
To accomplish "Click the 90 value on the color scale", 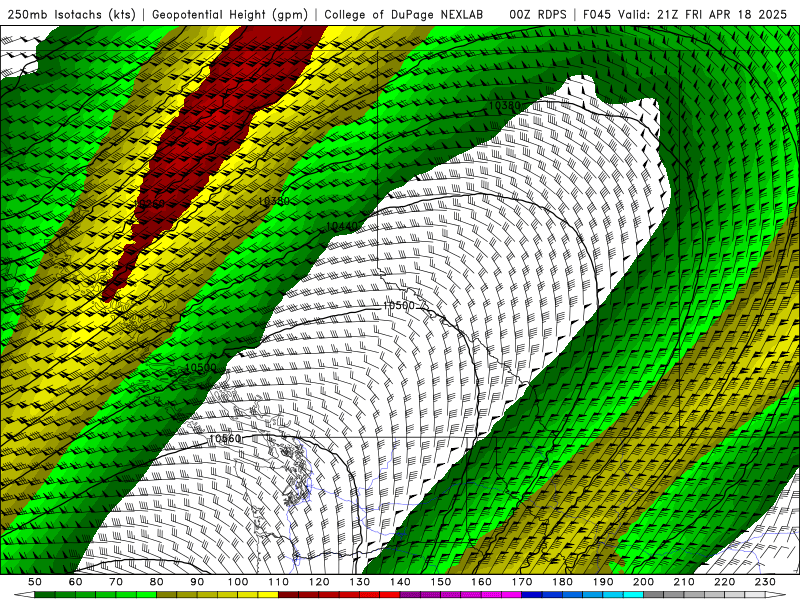I will pos(197,582).
